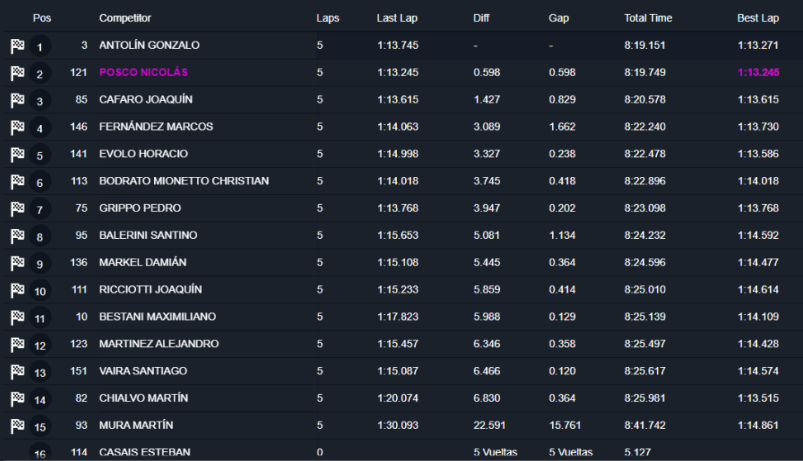Image resolution: width=803 pixels, height=461 pixels.
Task: Click the finish flag next to position 8
Action: (x=17, y=236)
